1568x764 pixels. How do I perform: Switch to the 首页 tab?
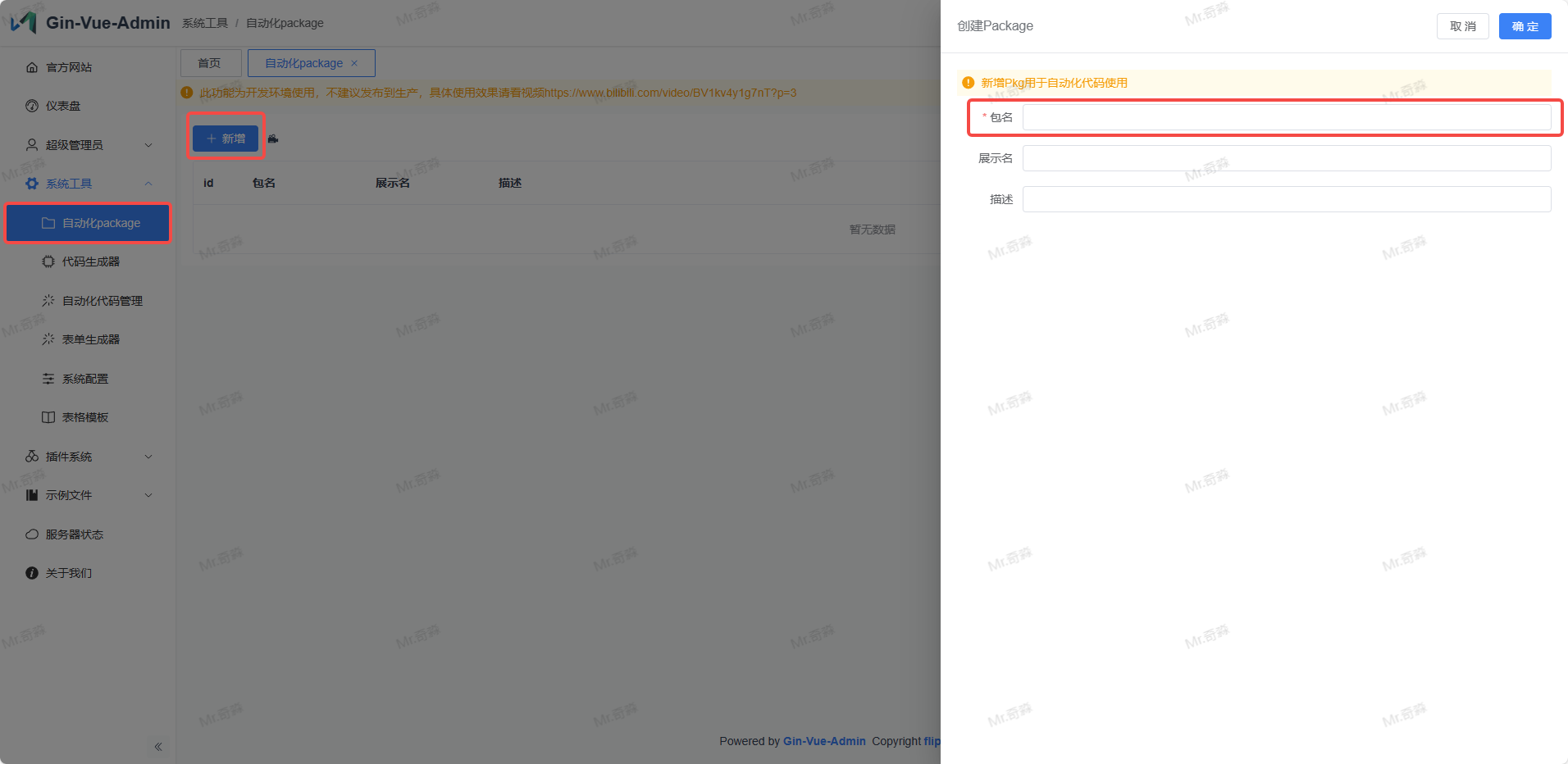pyautogui.click(x=210, y=63)
